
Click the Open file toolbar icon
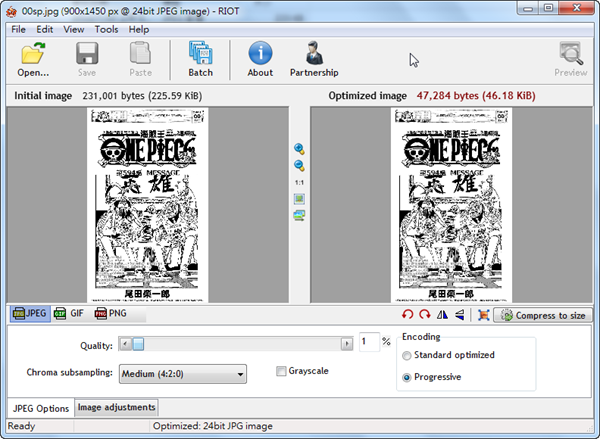tap(33, 59)
